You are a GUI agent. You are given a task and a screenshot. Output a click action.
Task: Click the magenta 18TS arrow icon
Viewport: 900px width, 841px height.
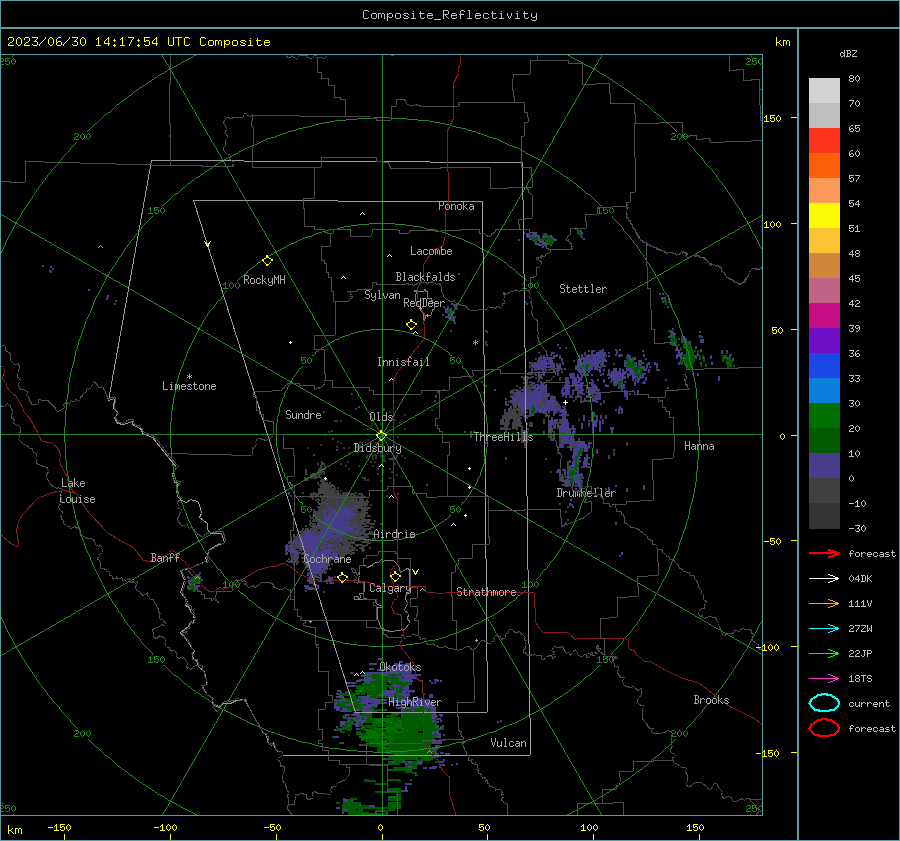pyautogui.click(x=824, y=679)
